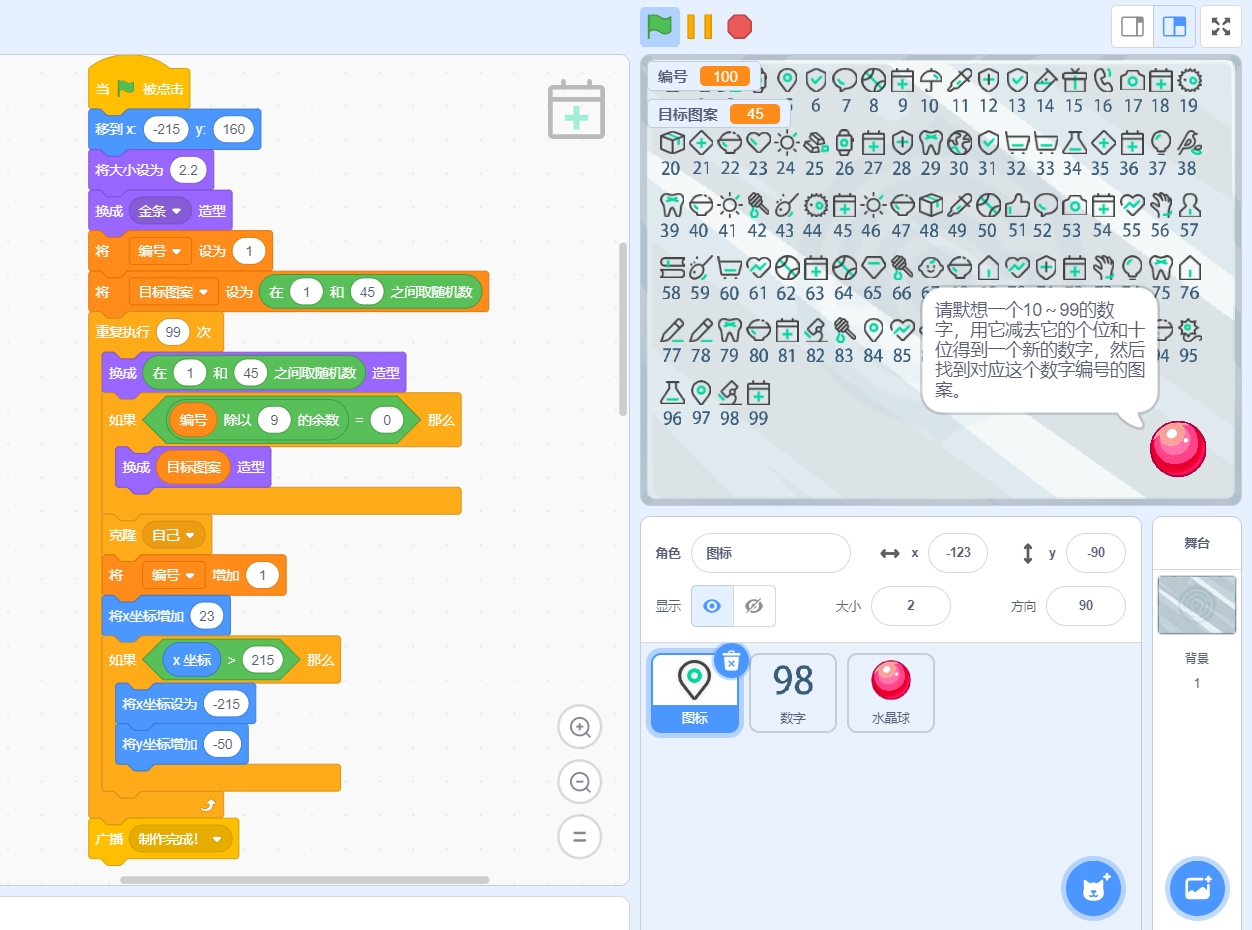Click the 当绿旗被点击 hat block
This screenshot has height=930, width=1252.
click(139, 87)
